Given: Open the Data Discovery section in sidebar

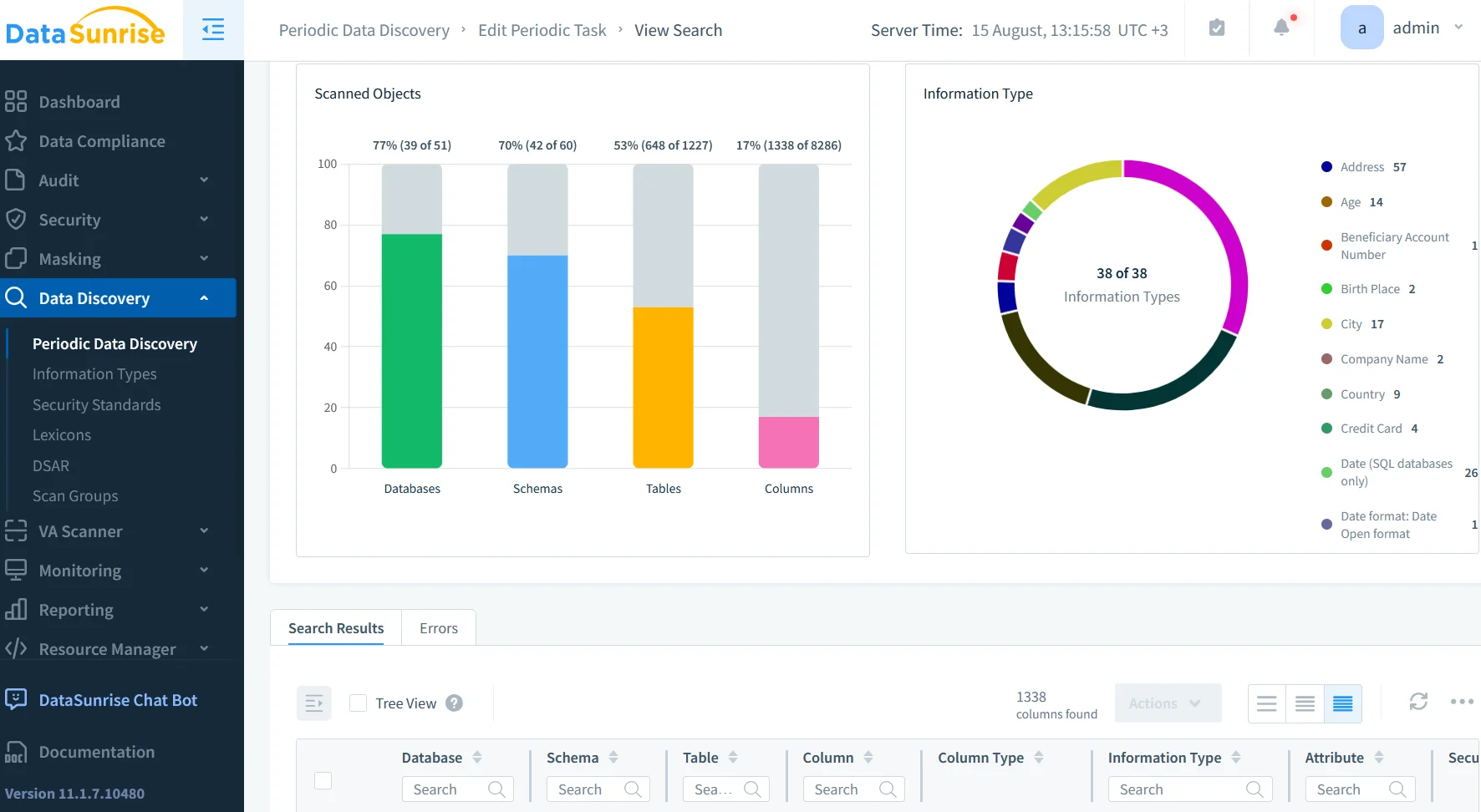Looking at the screenshot, I should pyautogui.click(x=94, y=297).
